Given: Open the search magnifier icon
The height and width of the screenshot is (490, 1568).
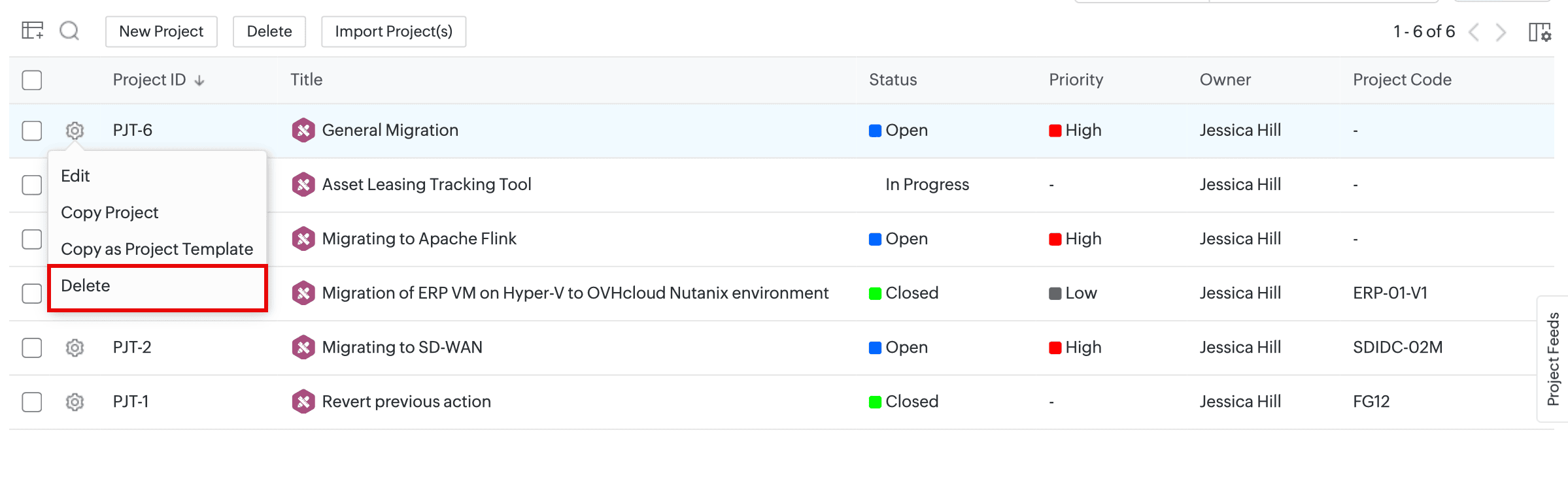Looking at the screenshot, I should click(x=69, y=31).
